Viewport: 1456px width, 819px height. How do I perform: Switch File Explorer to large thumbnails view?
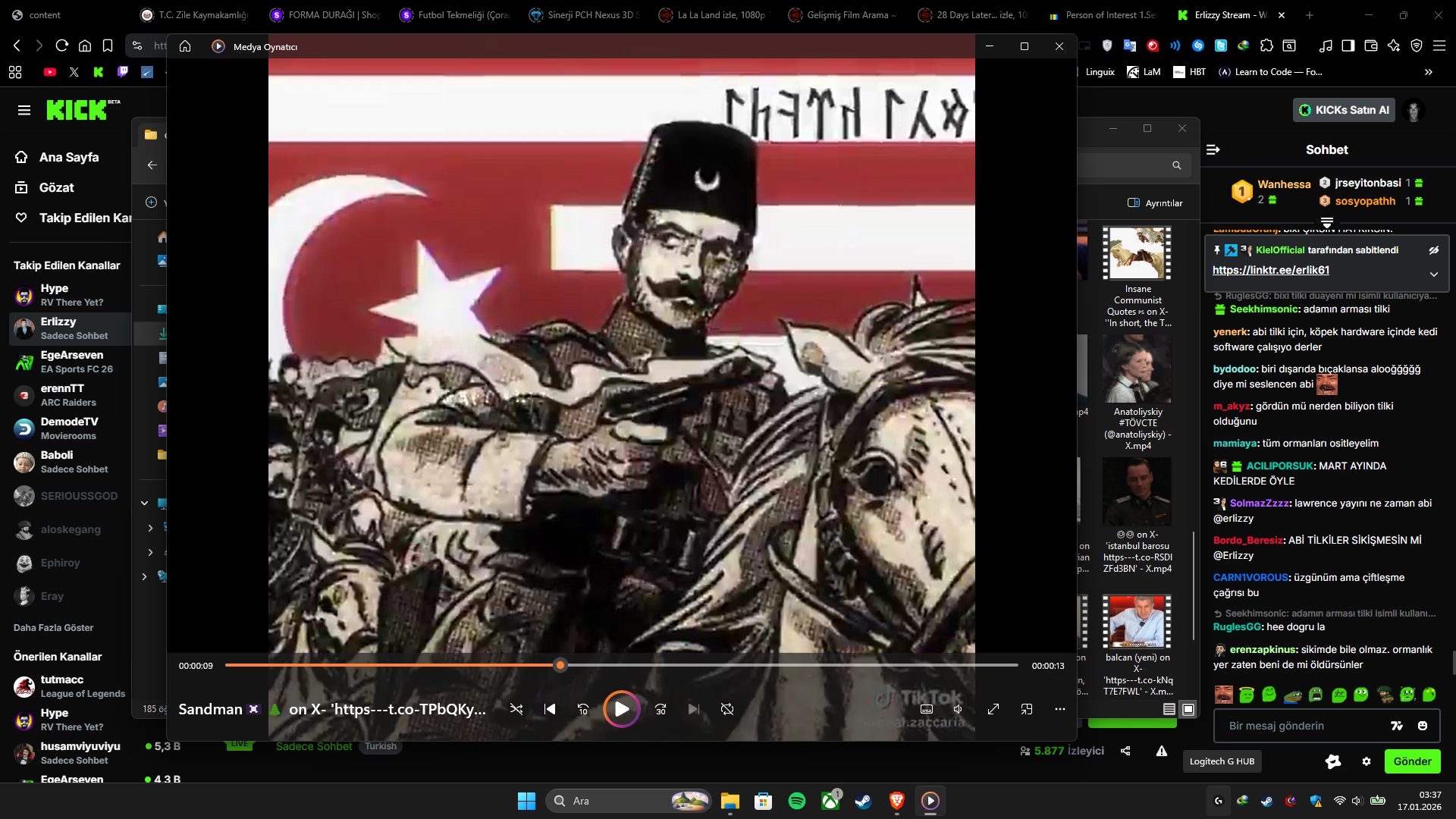[1188, 709]
